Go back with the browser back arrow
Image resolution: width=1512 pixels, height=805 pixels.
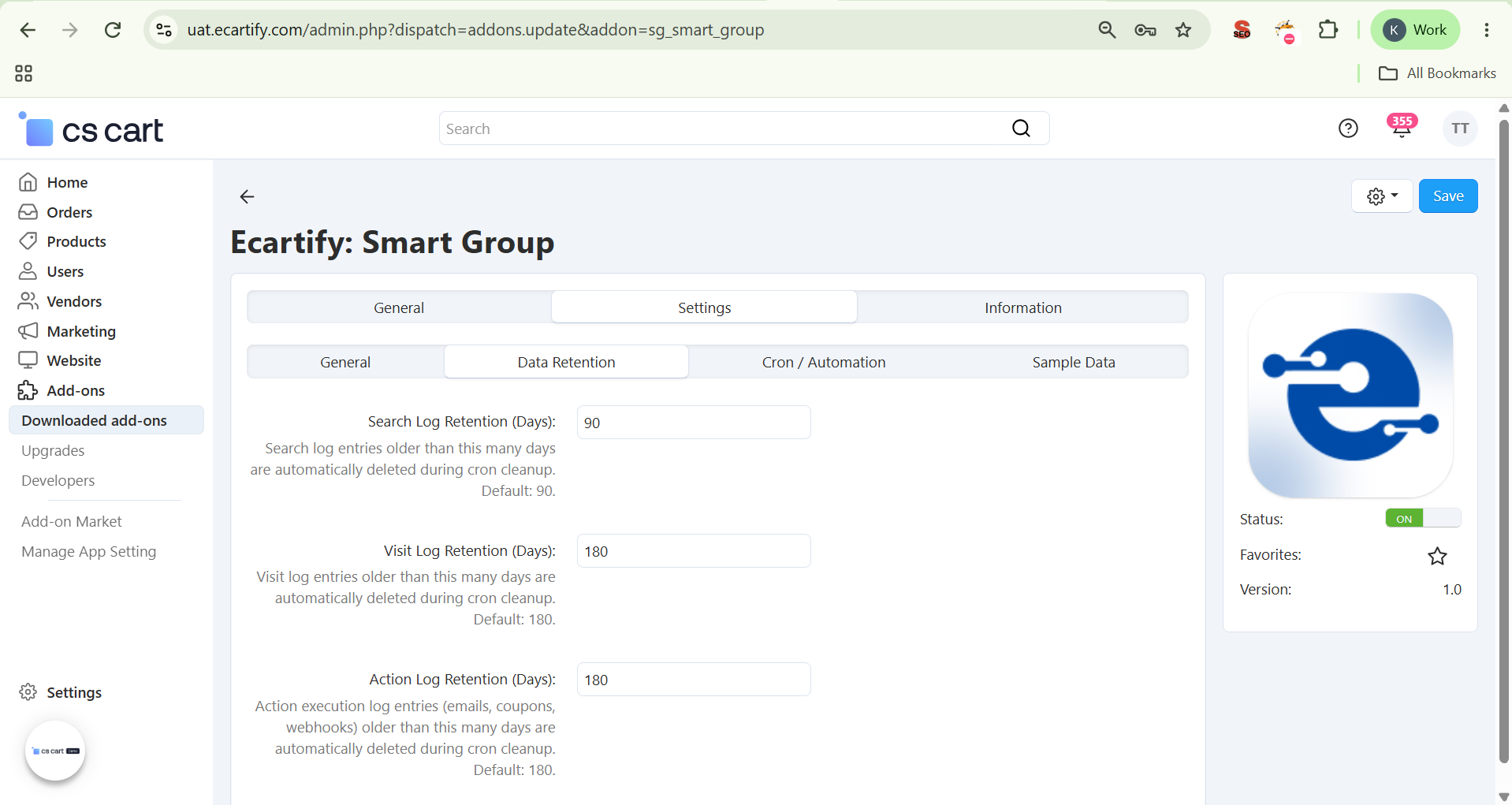(28, 30)
